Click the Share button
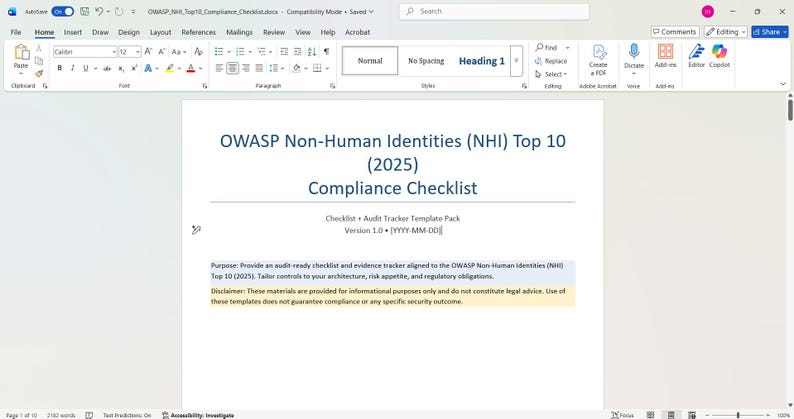 coord(770,32)
